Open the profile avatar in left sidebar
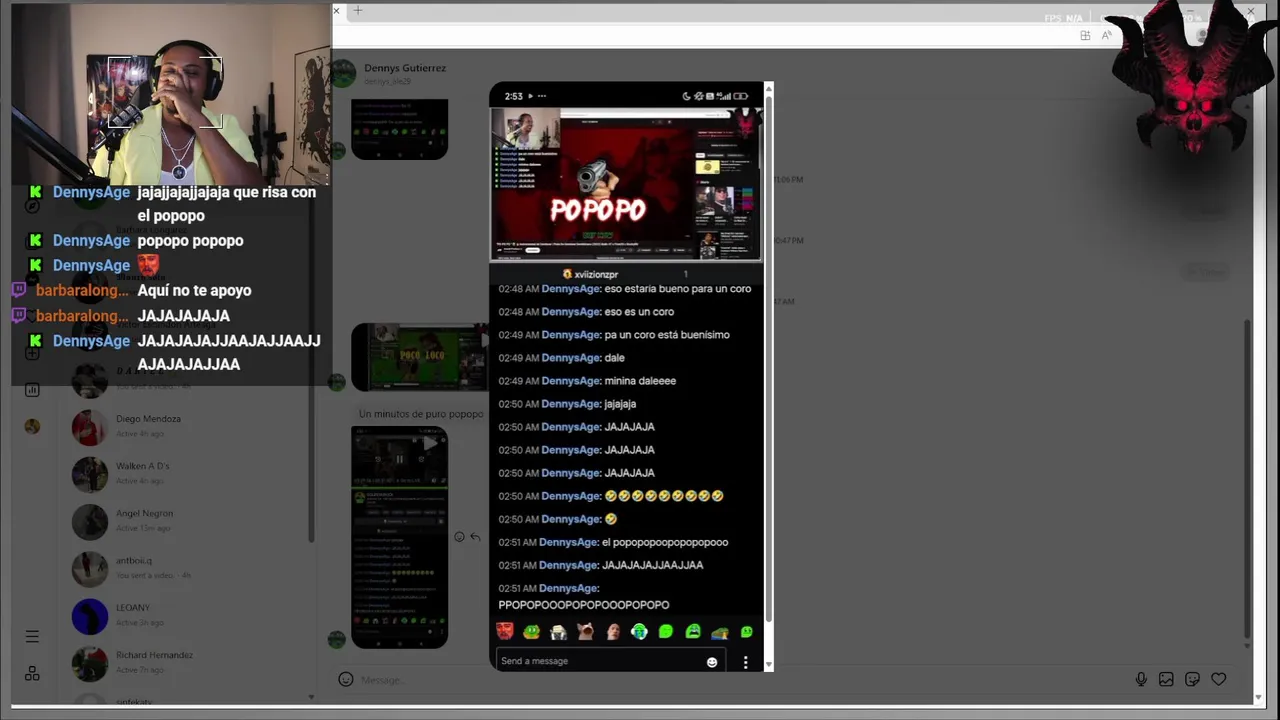1280x720 pixels. pos(32,426)
